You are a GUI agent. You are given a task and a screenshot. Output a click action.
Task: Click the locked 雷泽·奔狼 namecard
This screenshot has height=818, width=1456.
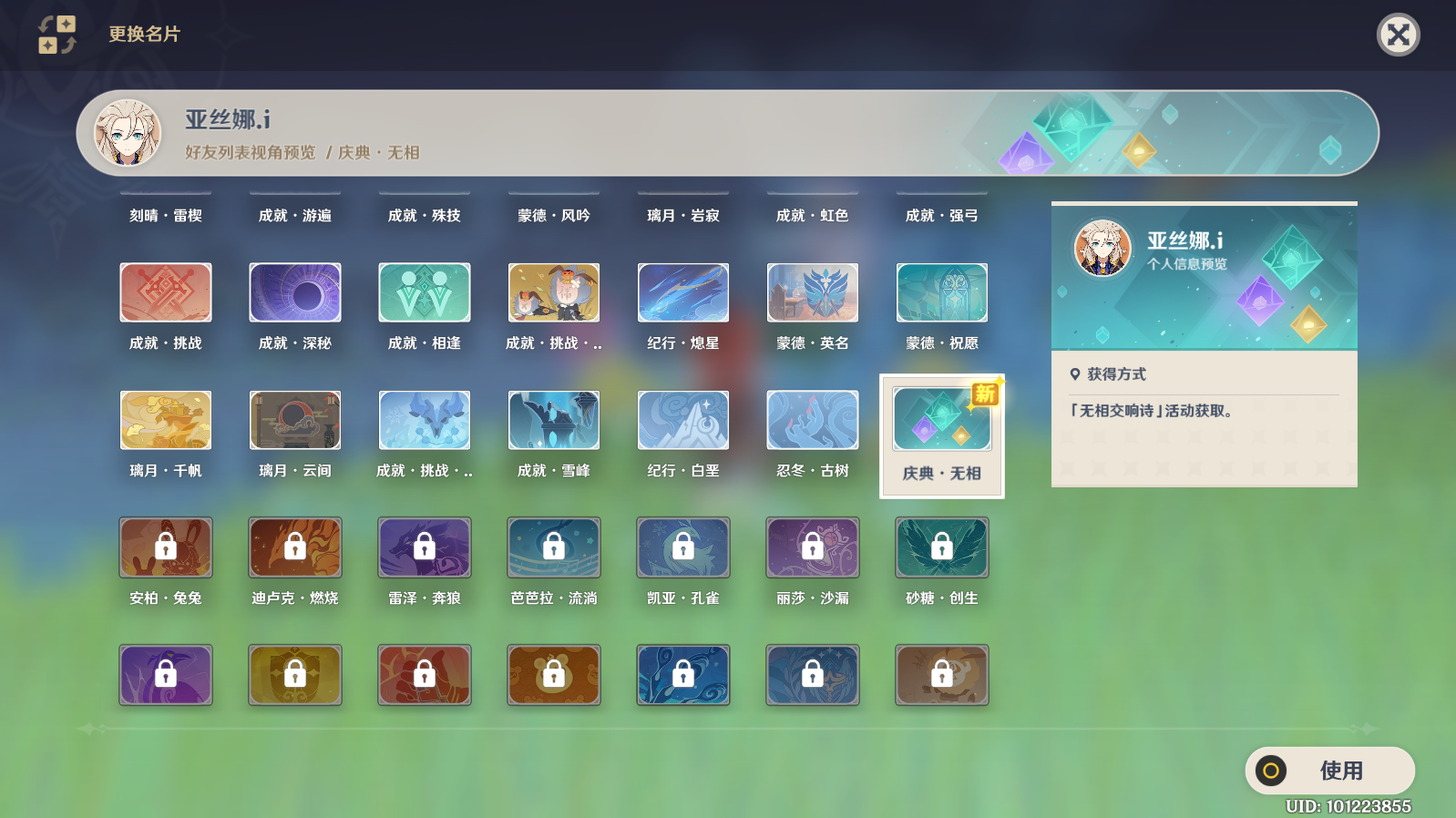pos(425,547)
